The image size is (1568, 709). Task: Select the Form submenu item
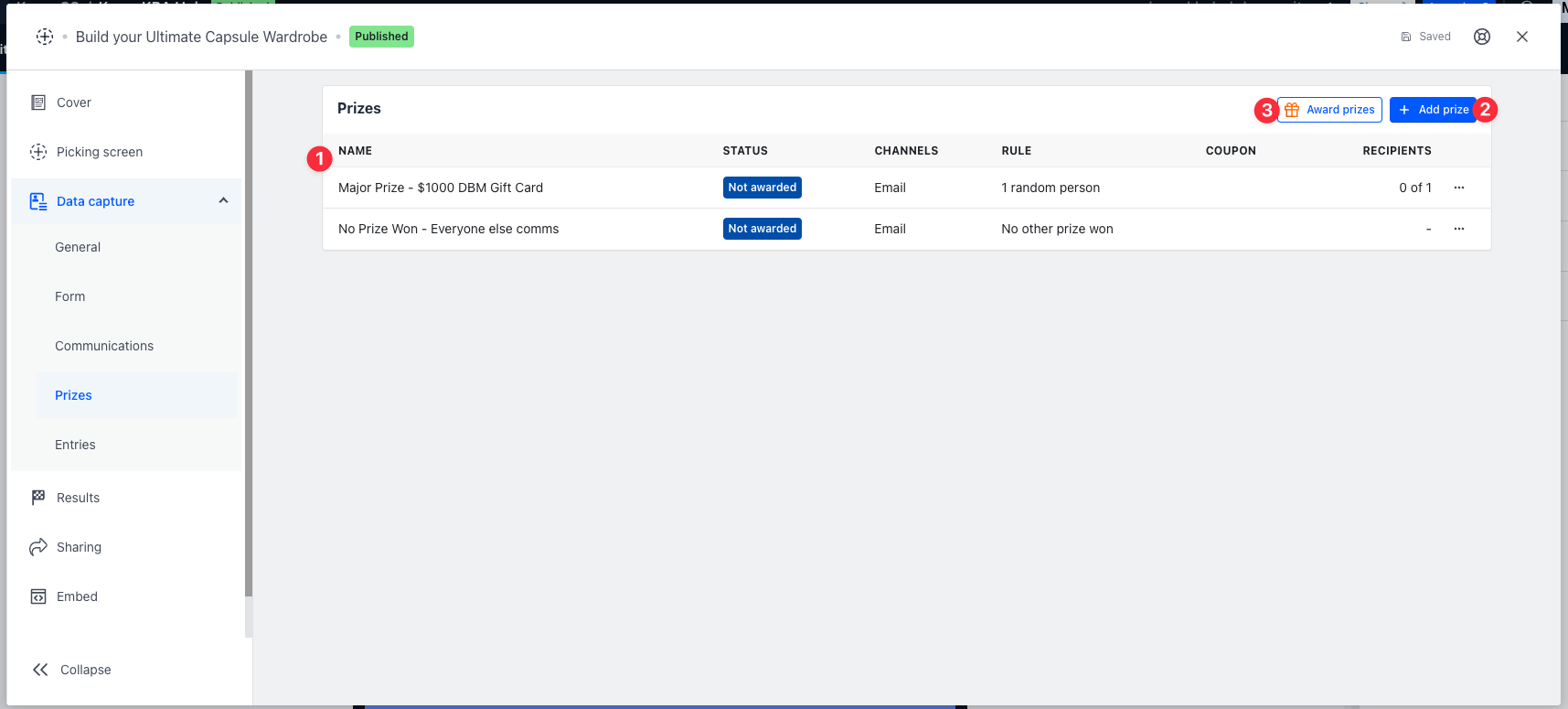[x=70, y=296]
